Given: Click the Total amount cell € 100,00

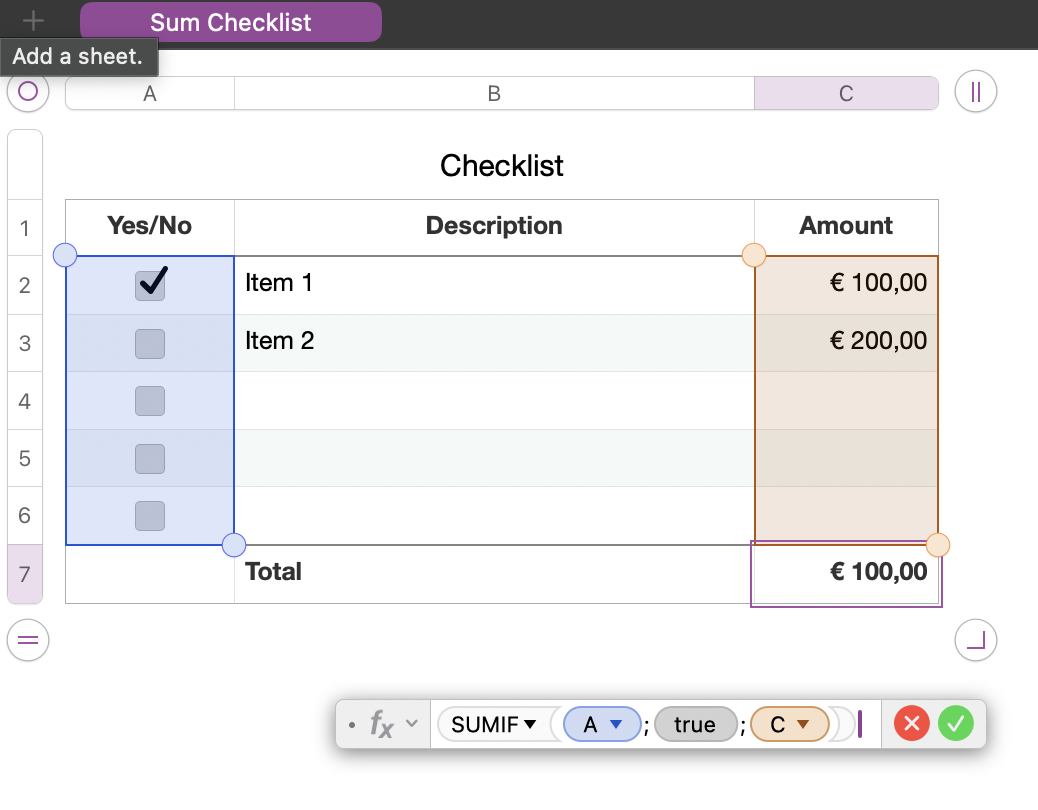Looking at the screenshot, I should click(x=846, y=573).
